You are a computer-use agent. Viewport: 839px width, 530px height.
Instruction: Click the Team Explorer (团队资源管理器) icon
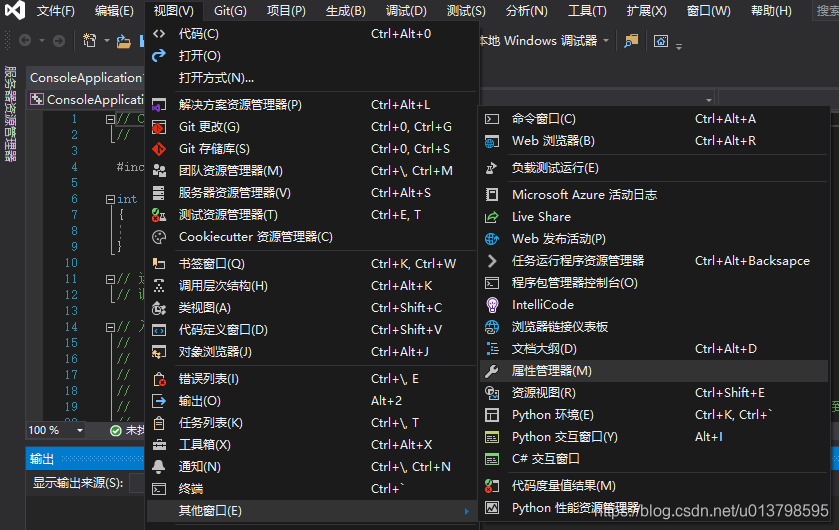[159, 171]
